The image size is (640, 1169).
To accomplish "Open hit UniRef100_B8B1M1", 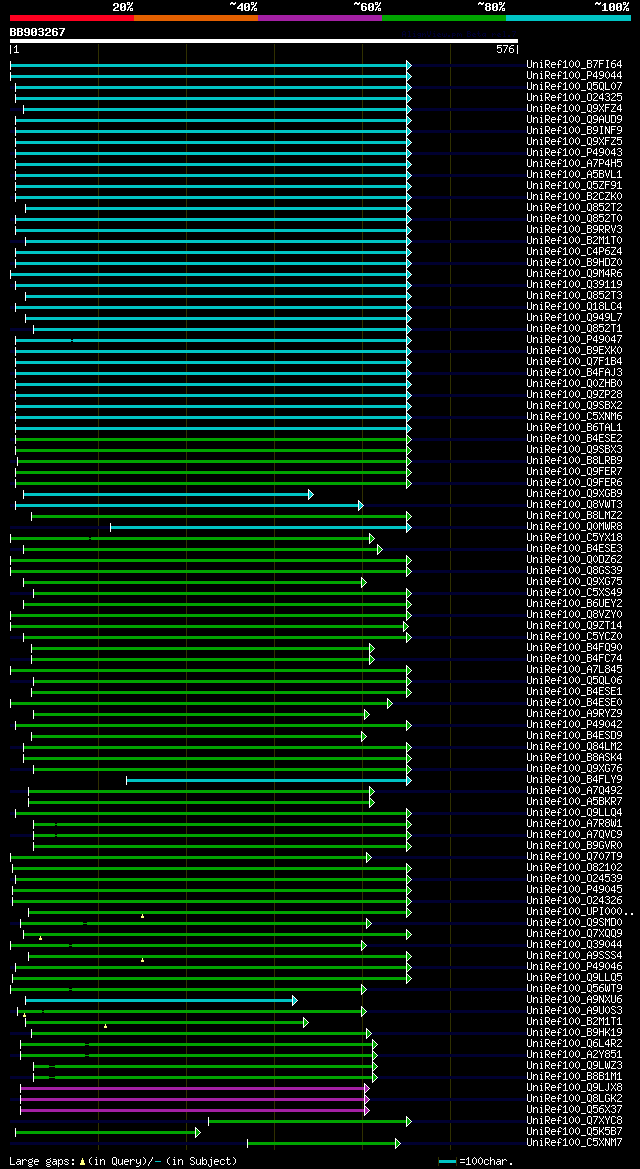I will tap(574, 1077).
